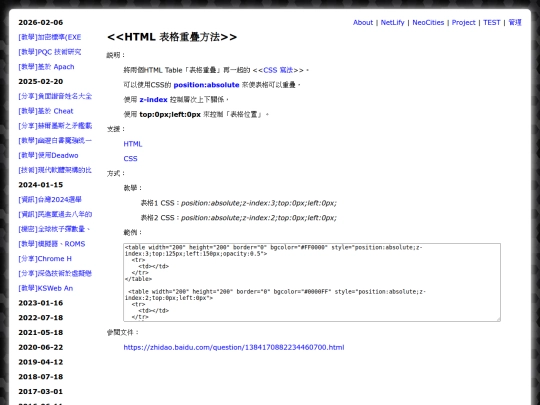Expand the 2018-07-18 date group
The height and width of the screenshot is (405, 540).
pyautogui.click(x=41, y=377)
